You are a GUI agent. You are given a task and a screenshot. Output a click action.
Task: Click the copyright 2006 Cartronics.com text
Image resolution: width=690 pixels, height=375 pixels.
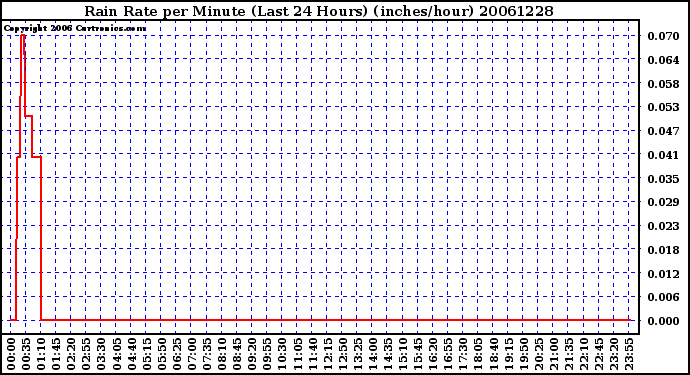click(75, 29)
